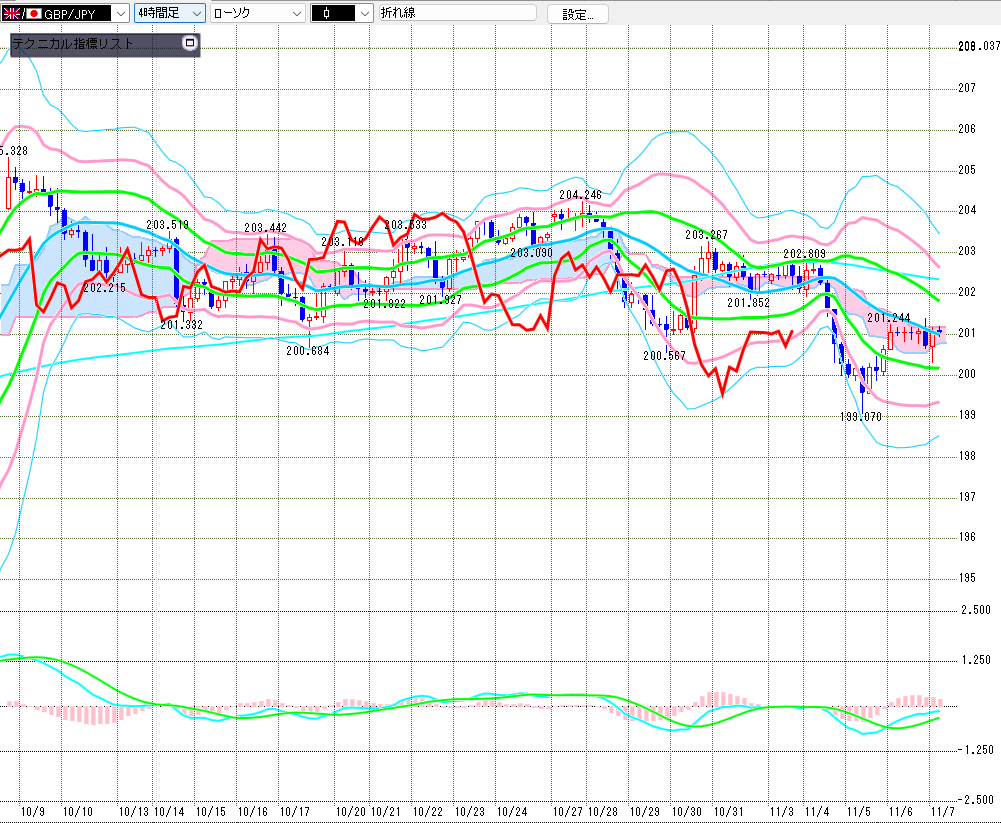Click the candlestick icon in the black box
Image resolution: width=1001 pixels, height=823 pixels.
[x=328, y=14]
